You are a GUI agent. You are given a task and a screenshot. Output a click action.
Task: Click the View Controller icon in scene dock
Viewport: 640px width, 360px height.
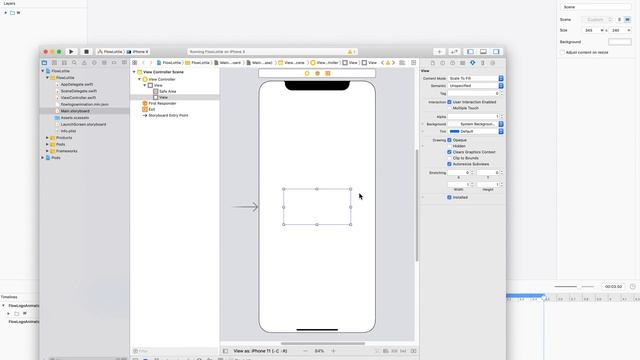(307, 73)
